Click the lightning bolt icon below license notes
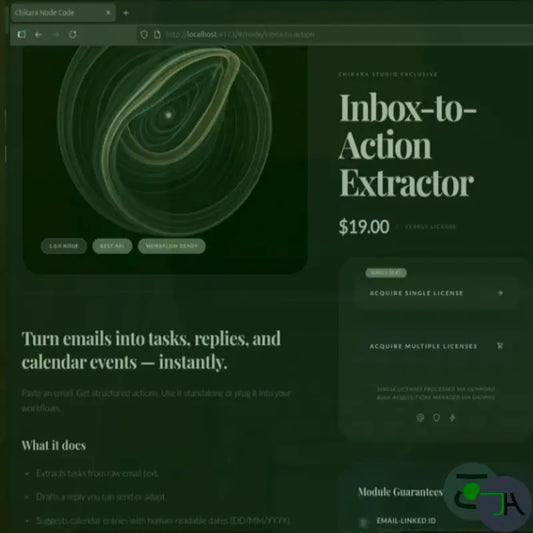Screen dimensions: 533x533 pyautogui.click(x=452, y=417)
